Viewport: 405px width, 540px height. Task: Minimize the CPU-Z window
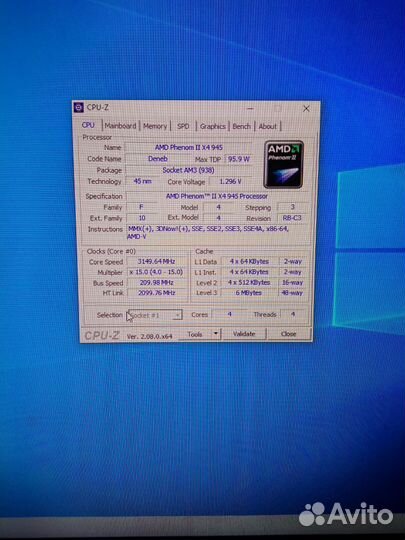pyautogui.click(x=250, y=109)
